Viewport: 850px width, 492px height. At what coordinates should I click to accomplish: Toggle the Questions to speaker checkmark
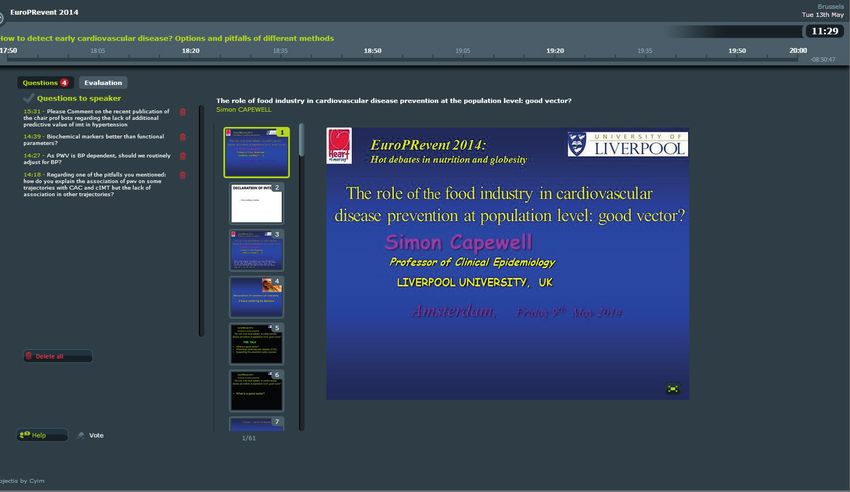click(28, 98)
